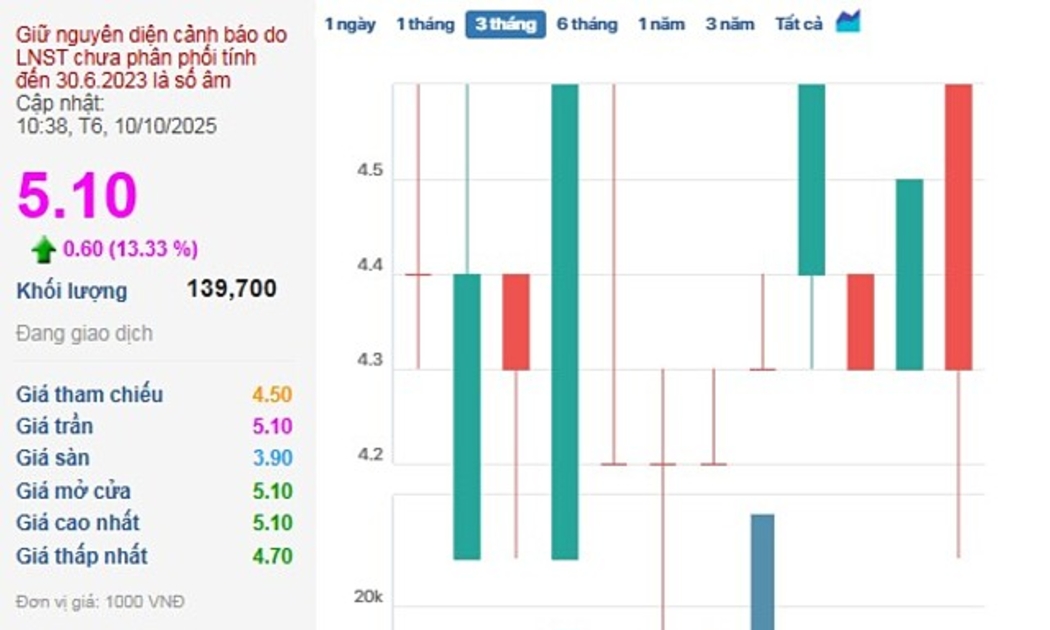Click the rightmost red candlestick
This screenshot has width=1050, height=630.
pos(958,225)
